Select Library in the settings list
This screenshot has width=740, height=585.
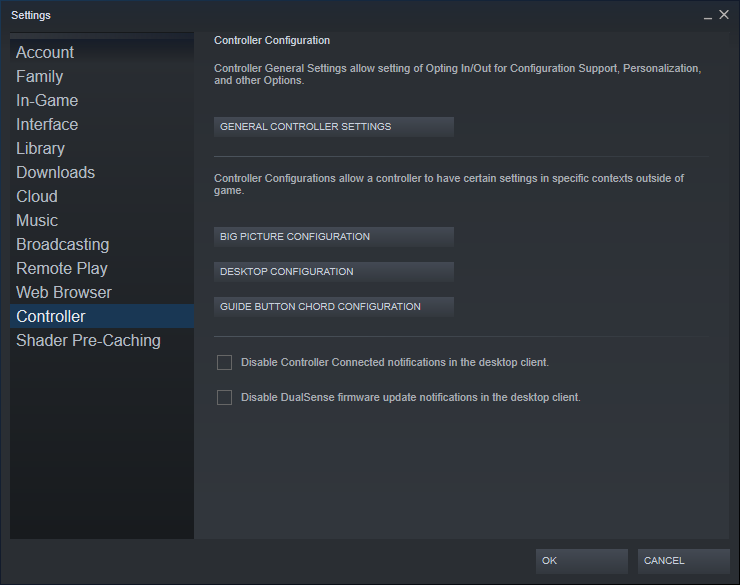point(41,149)
